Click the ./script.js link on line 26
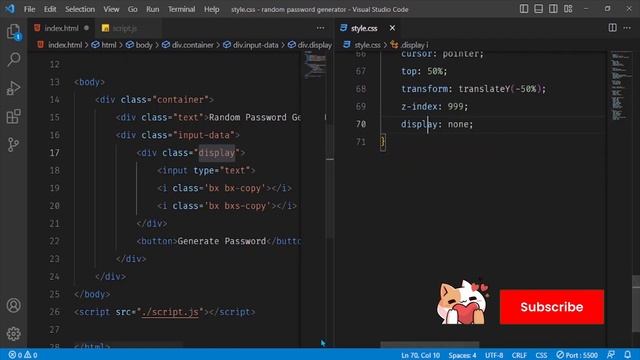The height and width of the screenshot is (360, 640). [x=170, y=312]
